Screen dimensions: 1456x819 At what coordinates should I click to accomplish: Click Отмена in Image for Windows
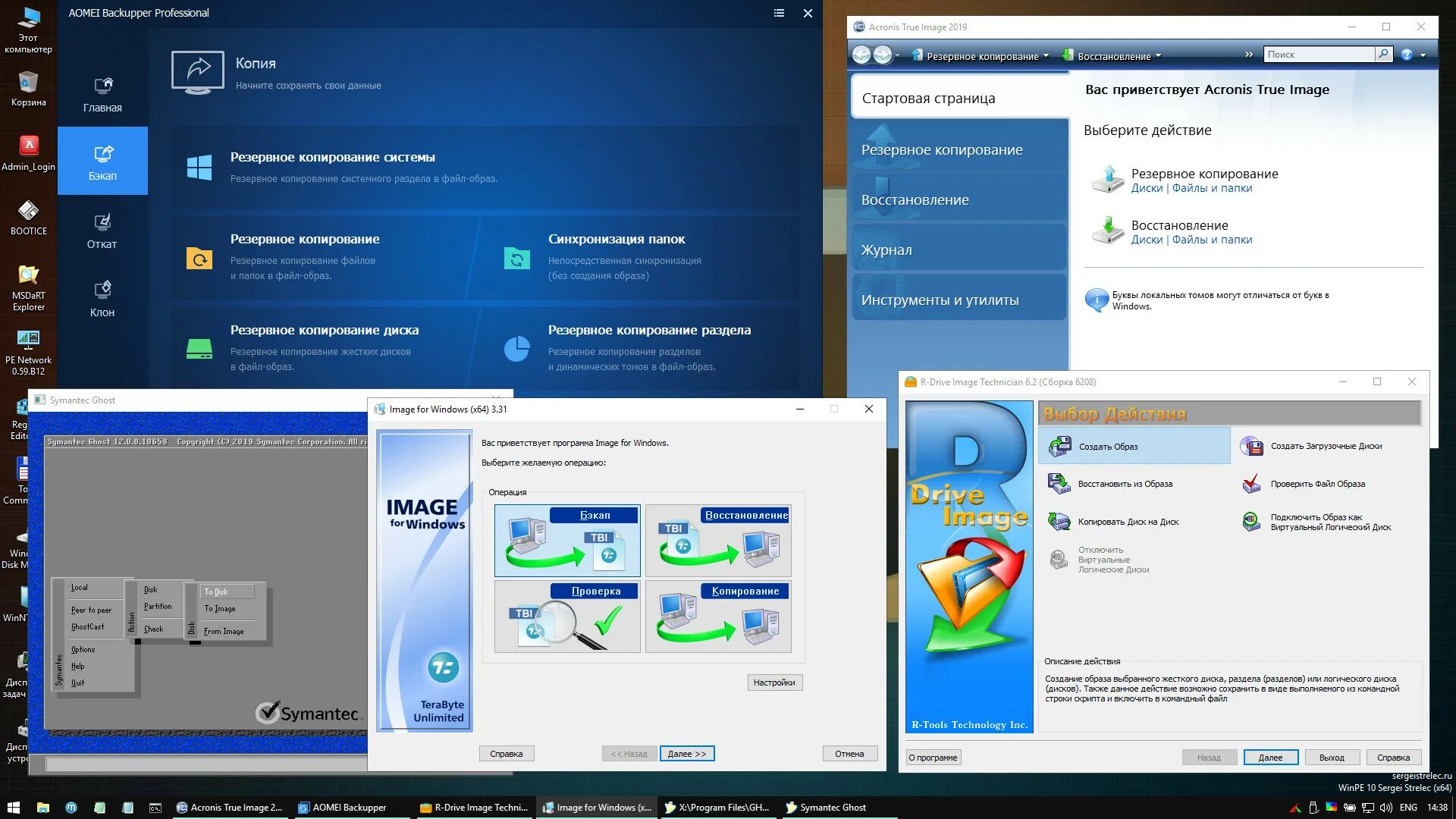[849, 754]
